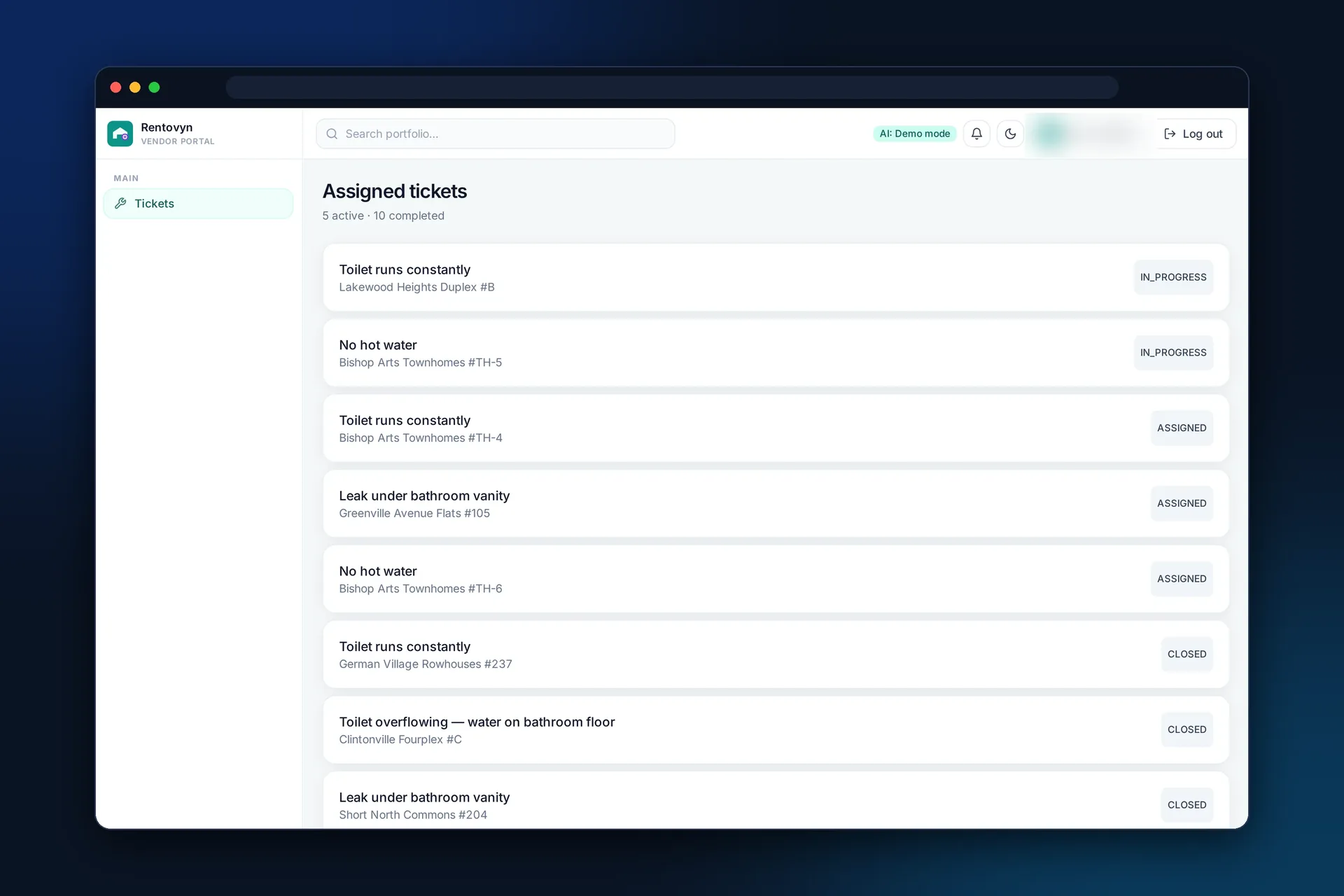The image size is (1344, 896).
Task: Open the notifications bell
Action: pyautogui.click(x=976, y=134)
